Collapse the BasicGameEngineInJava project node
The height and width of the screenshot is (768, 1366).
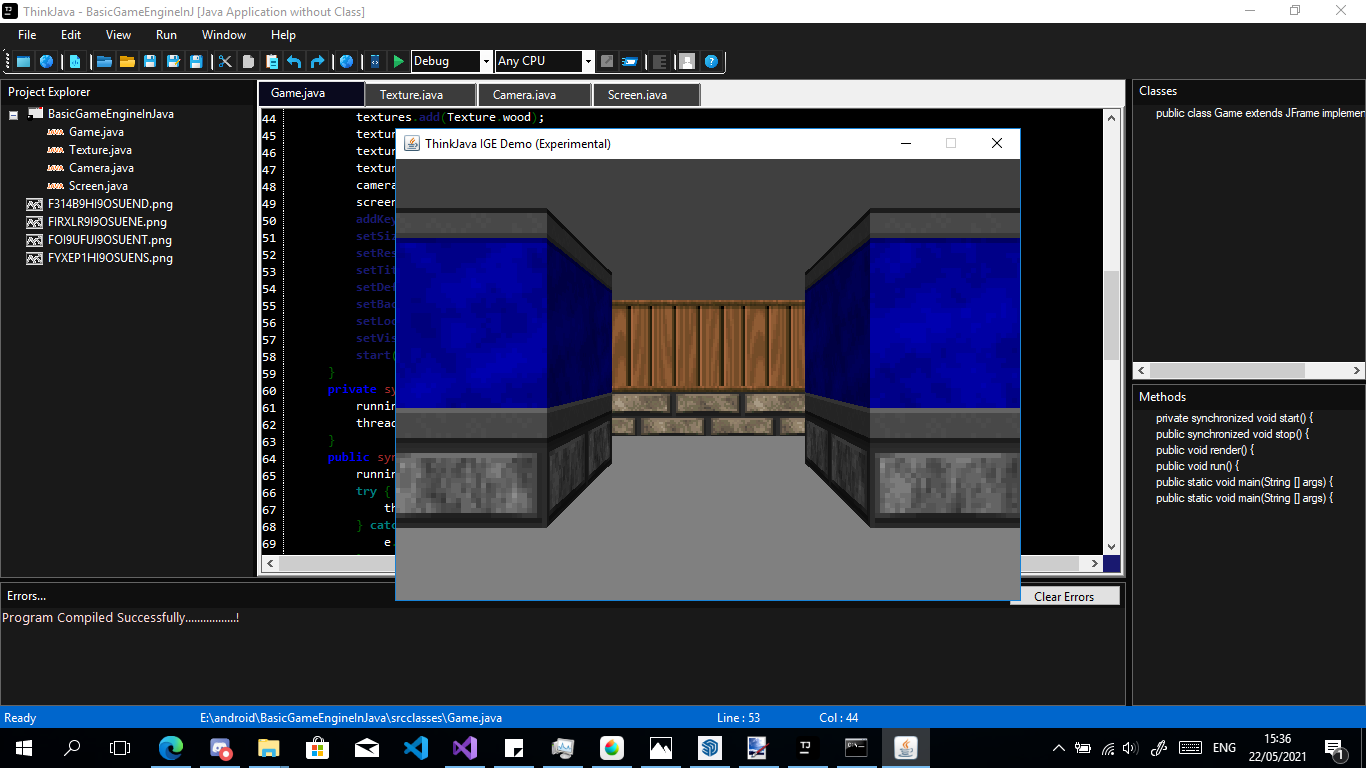[x=13, y=114]
